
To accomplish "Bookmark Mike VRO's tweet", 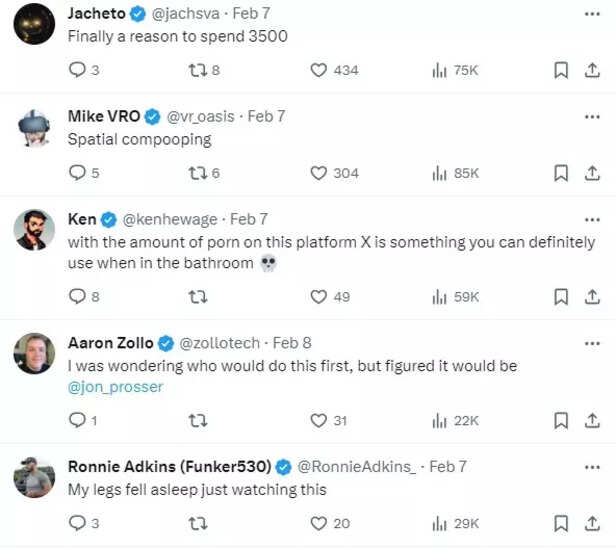I will pyautogui.click(x=562, y=173).
